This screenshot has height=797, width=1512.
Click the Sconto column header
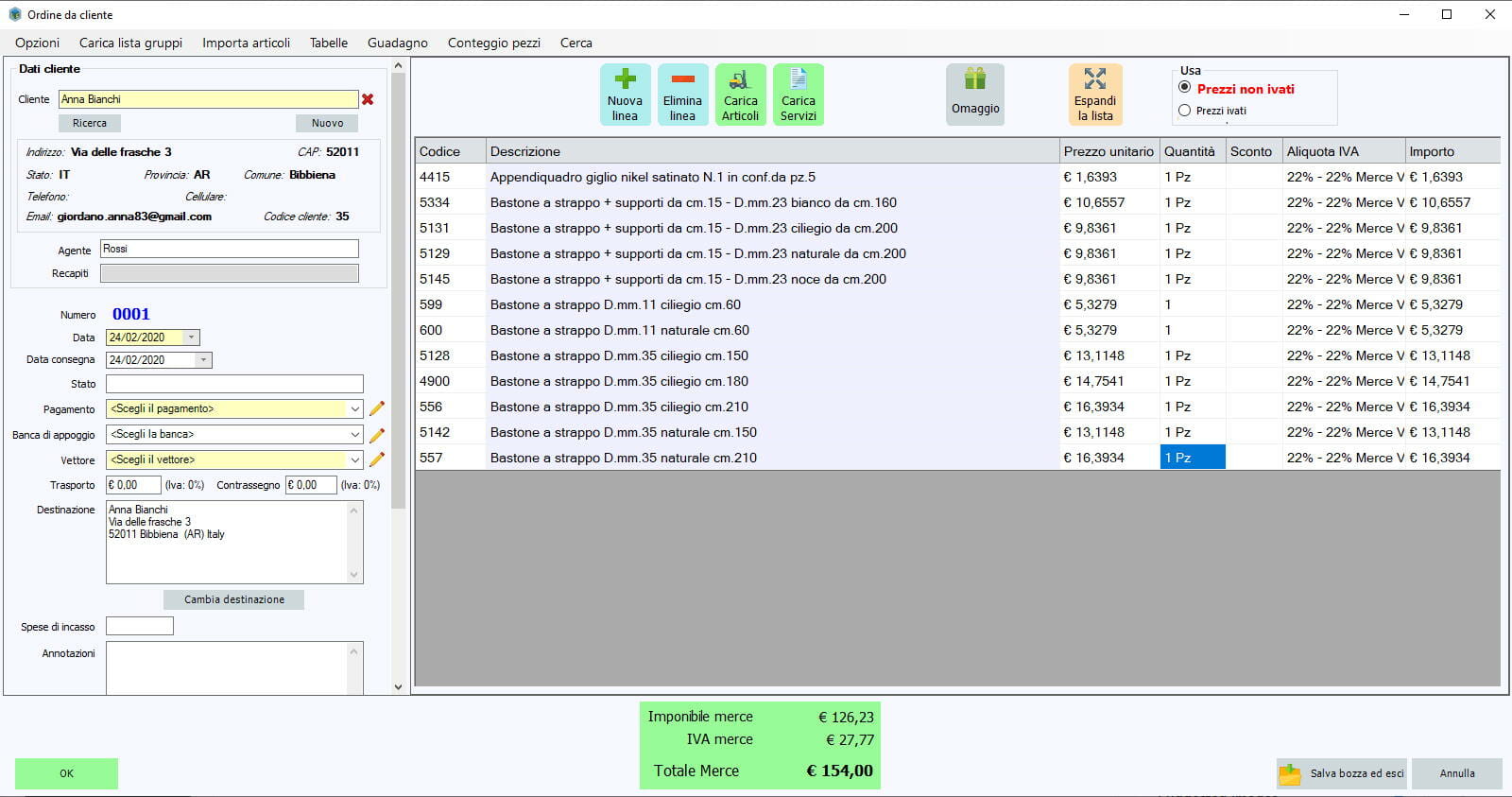1254,151
